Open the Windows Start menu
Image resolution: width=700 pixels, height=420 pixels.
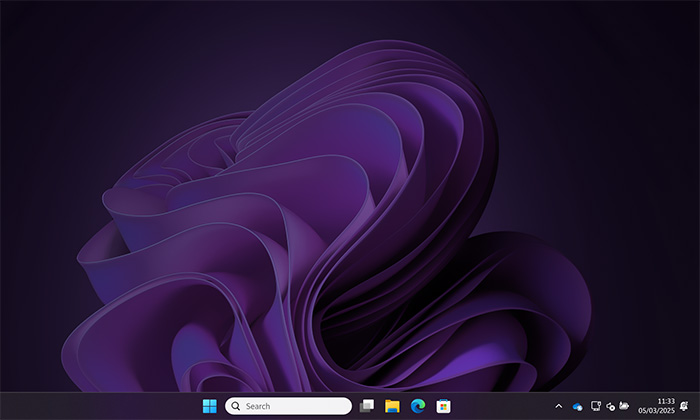[209, 406]
